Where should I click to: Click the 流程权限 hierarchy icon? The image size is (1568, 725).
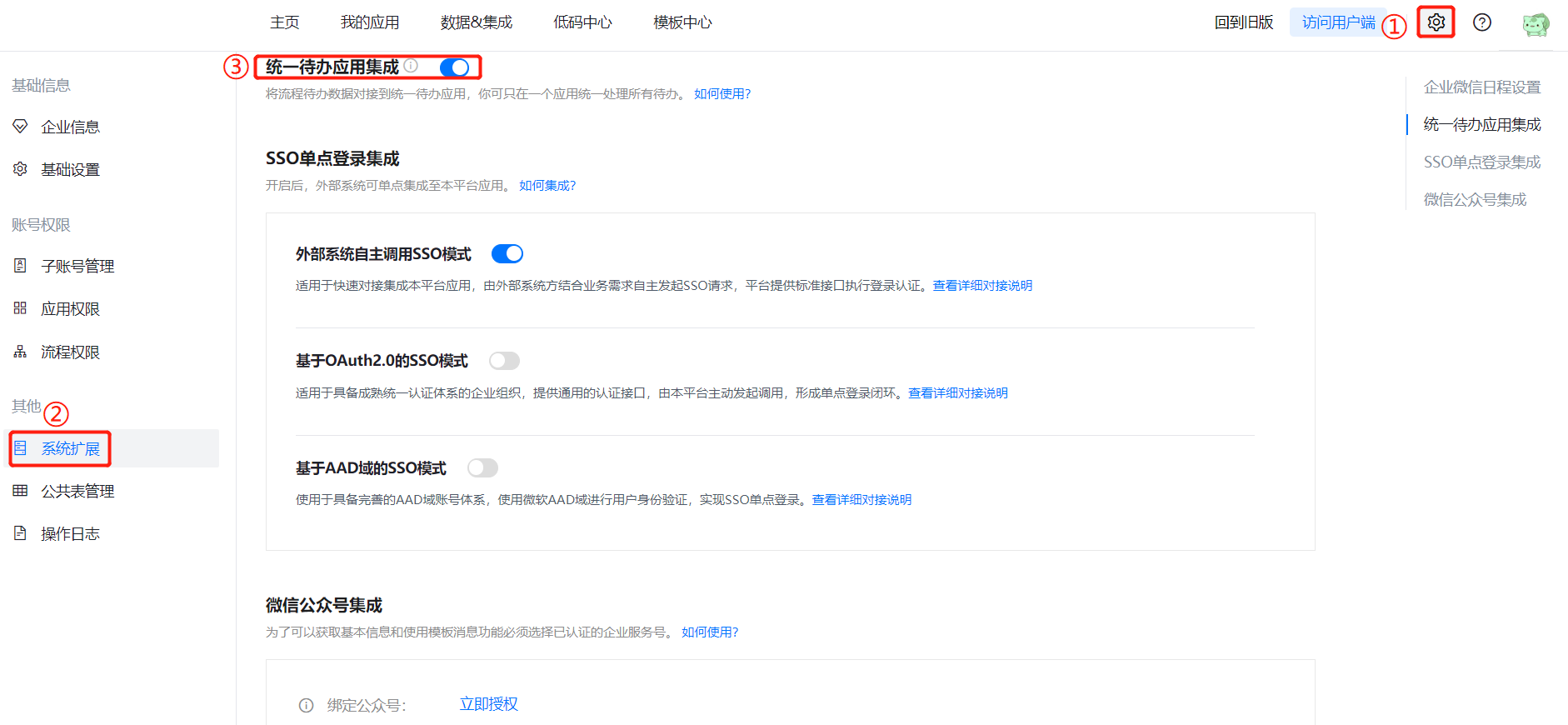pyautogui.click(x=21, y=352)
